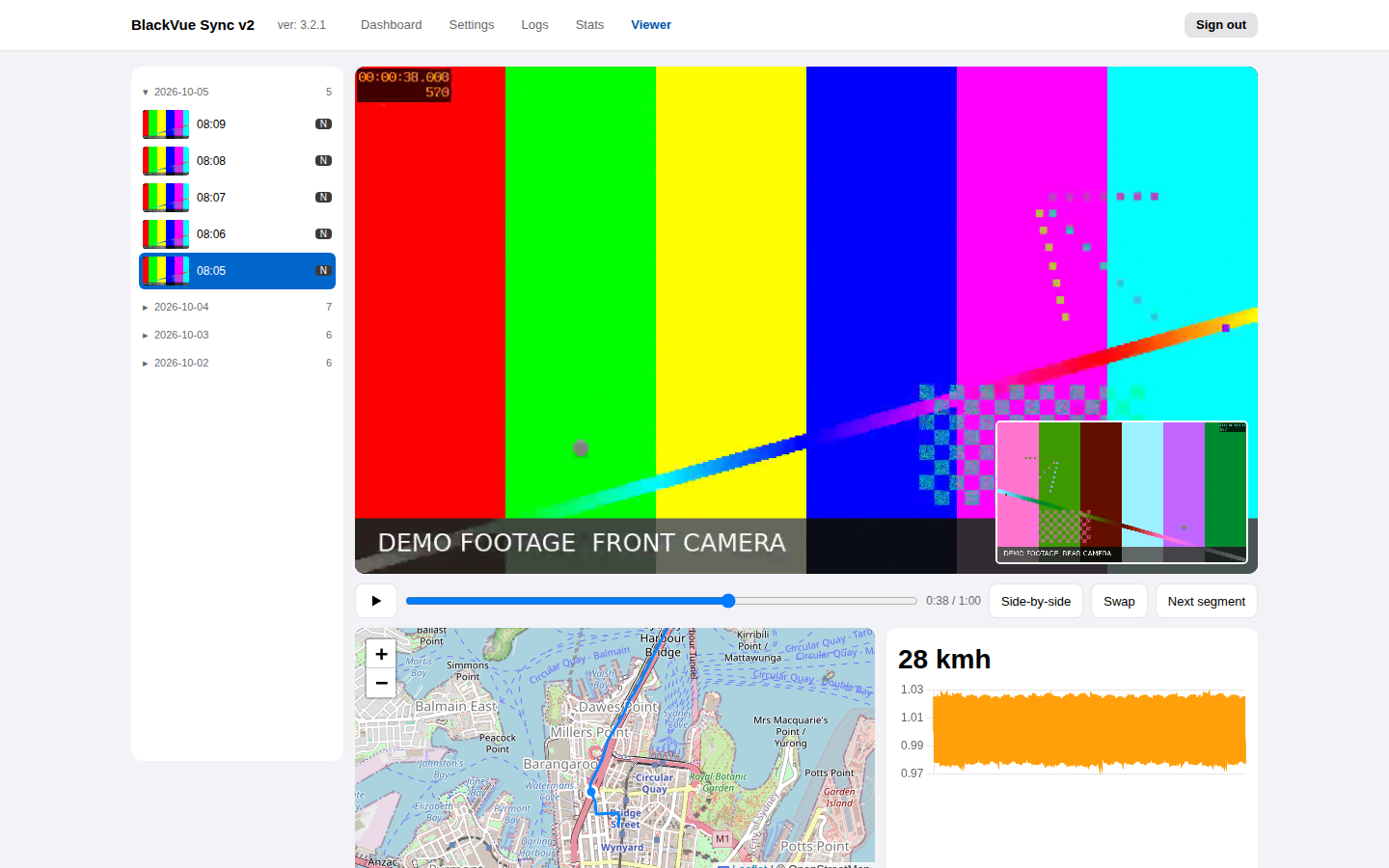Click the rear camera picture-in-picture preview
The height and width of the screenshot is (868, 1389).
coord(1122,492)
